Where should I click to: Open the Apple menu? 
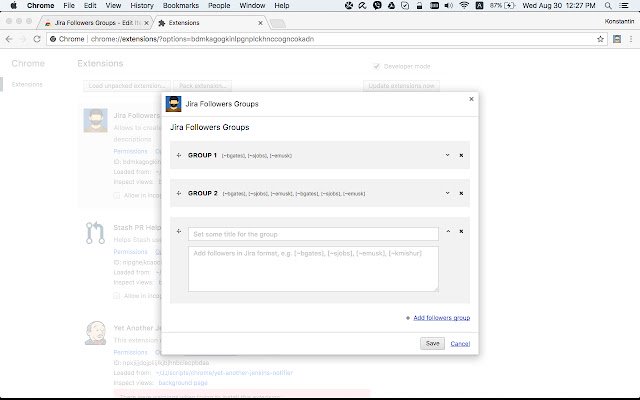pyautogui.click(x=13, y=5)
